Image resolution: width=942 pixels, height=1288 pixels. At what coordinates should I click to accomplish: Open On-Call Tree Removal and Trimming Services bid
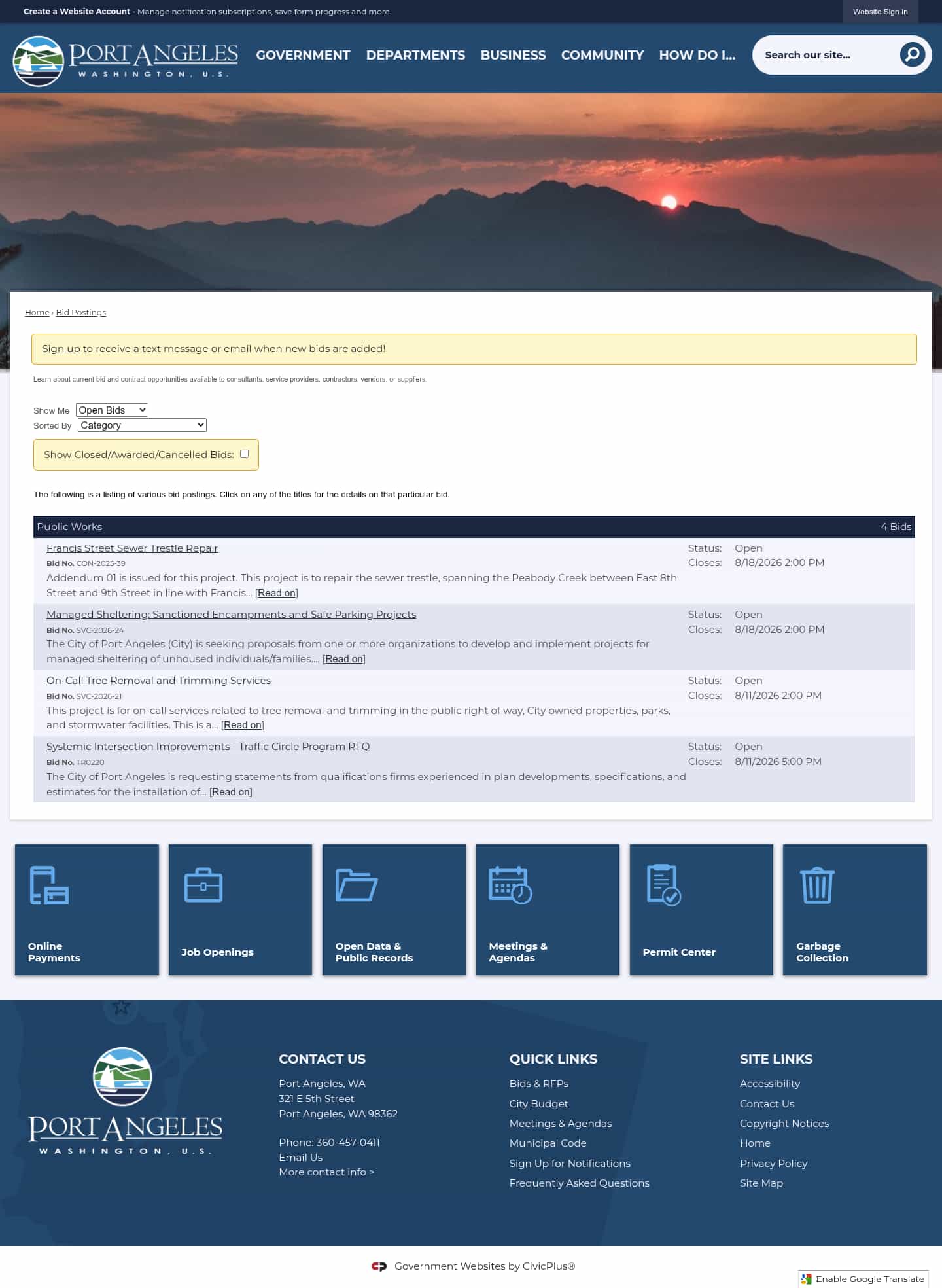(x=158, y=680)
